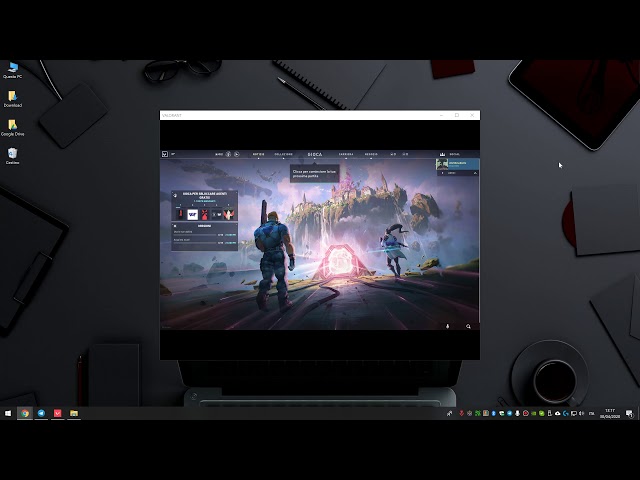Open the Download folder on desktop
This screenshot has width=640, height=480.
(12, 97)
